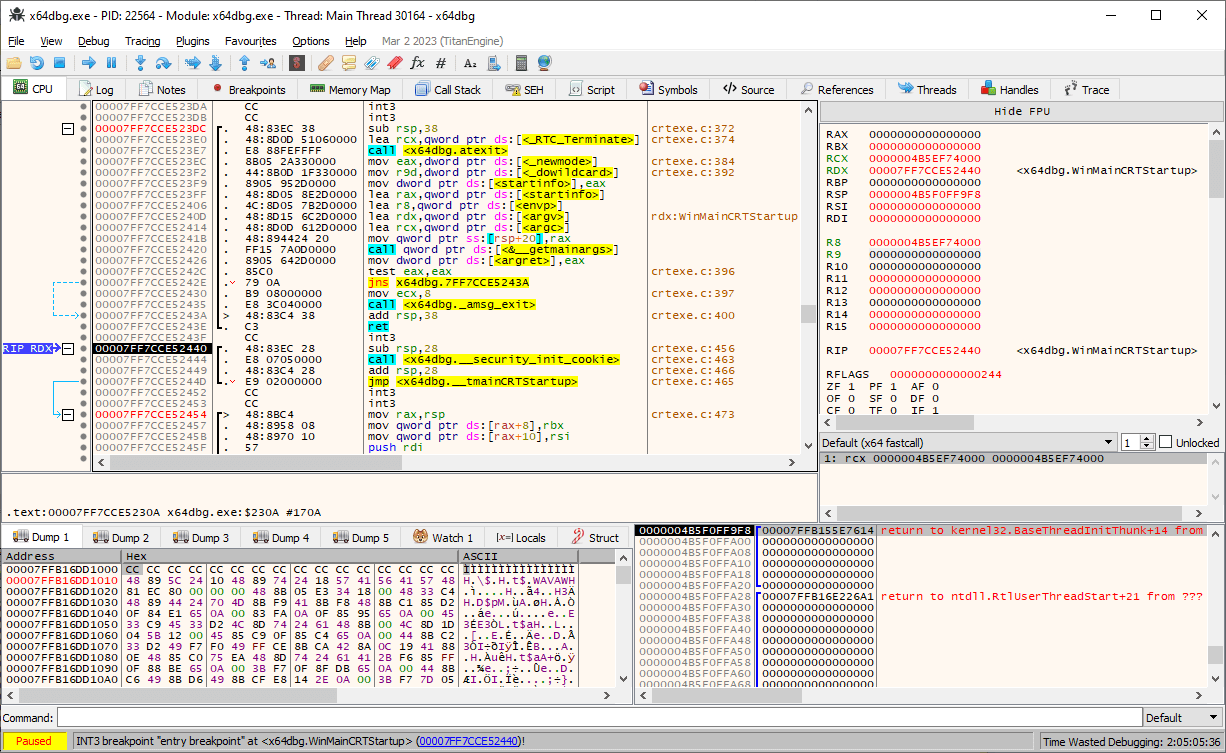Click the Run arrow to resume execution
The image size is (1226, 753).
(x=91, y=62)
